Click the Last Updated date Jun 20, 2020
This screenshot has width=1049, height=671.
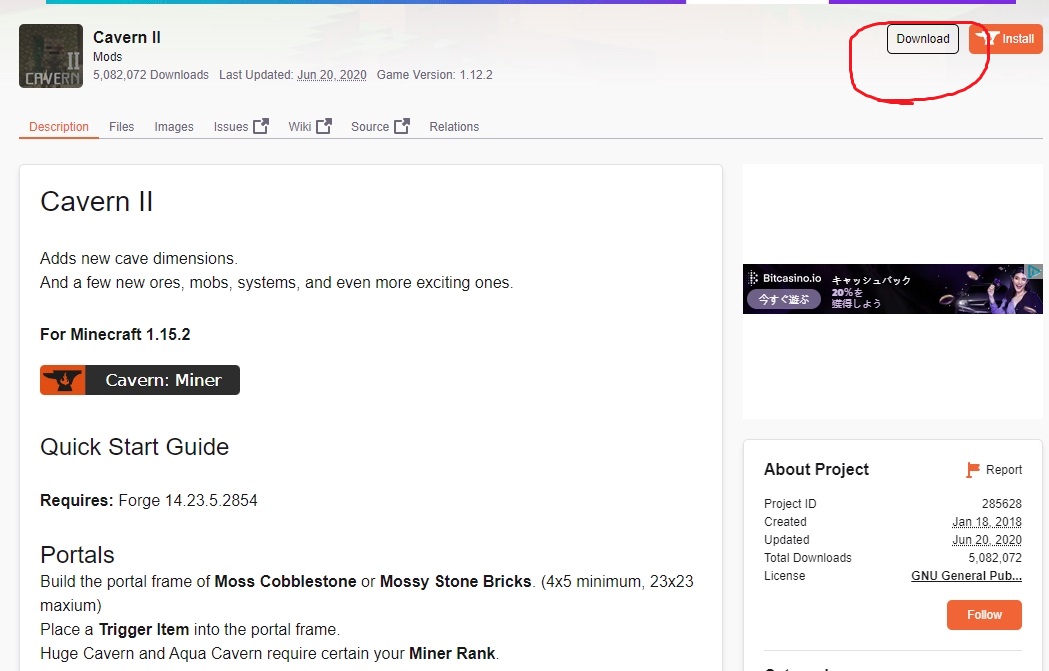coord(332,75)
